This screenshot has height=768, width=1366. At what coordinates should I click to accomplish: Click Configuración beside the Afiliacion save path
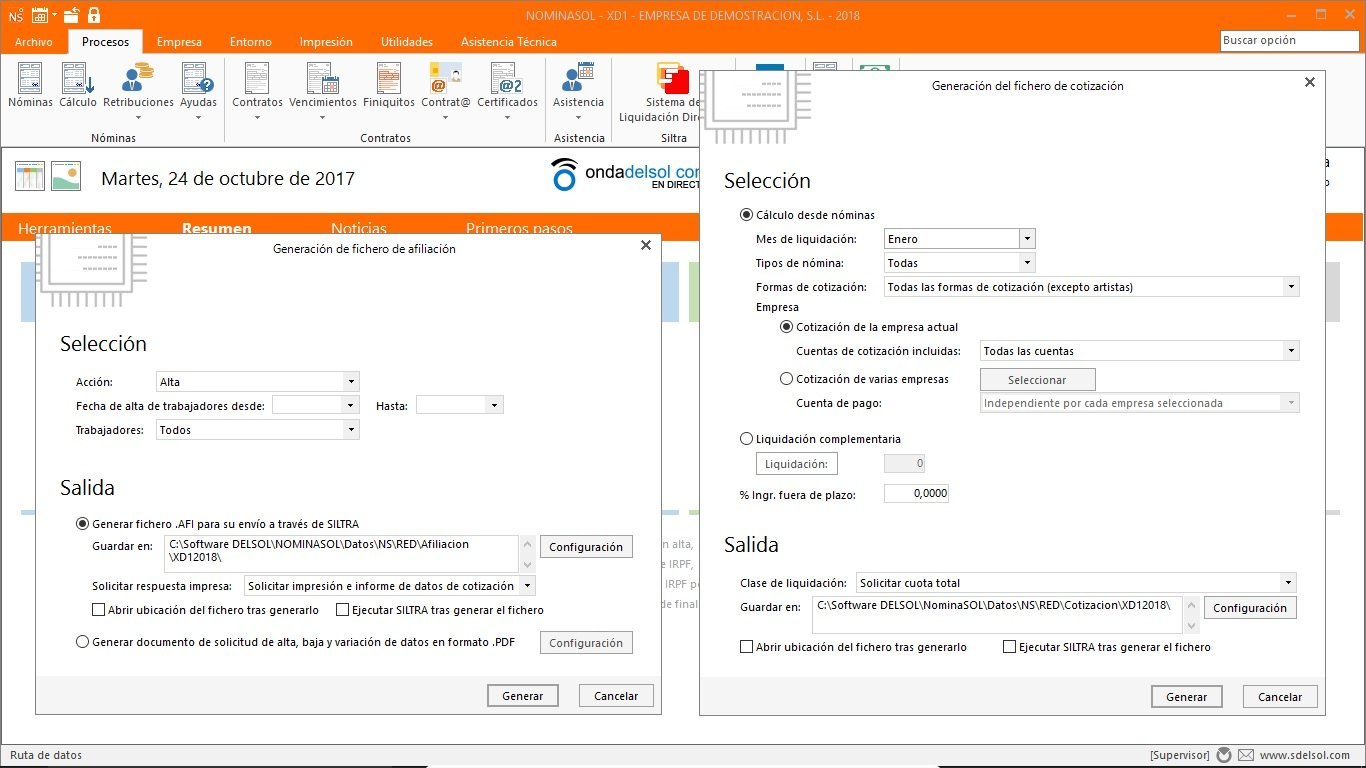tap(586, 547)
